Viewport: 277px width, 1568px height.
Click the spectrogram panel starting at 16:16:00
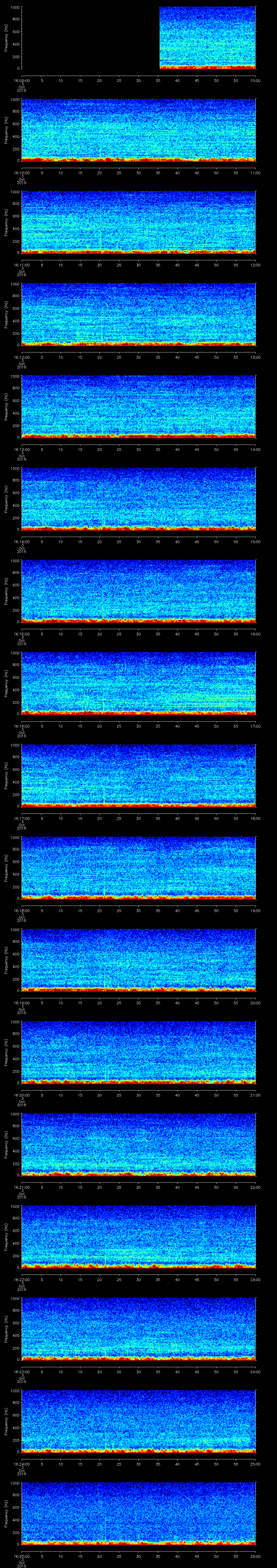pos(139,683)
